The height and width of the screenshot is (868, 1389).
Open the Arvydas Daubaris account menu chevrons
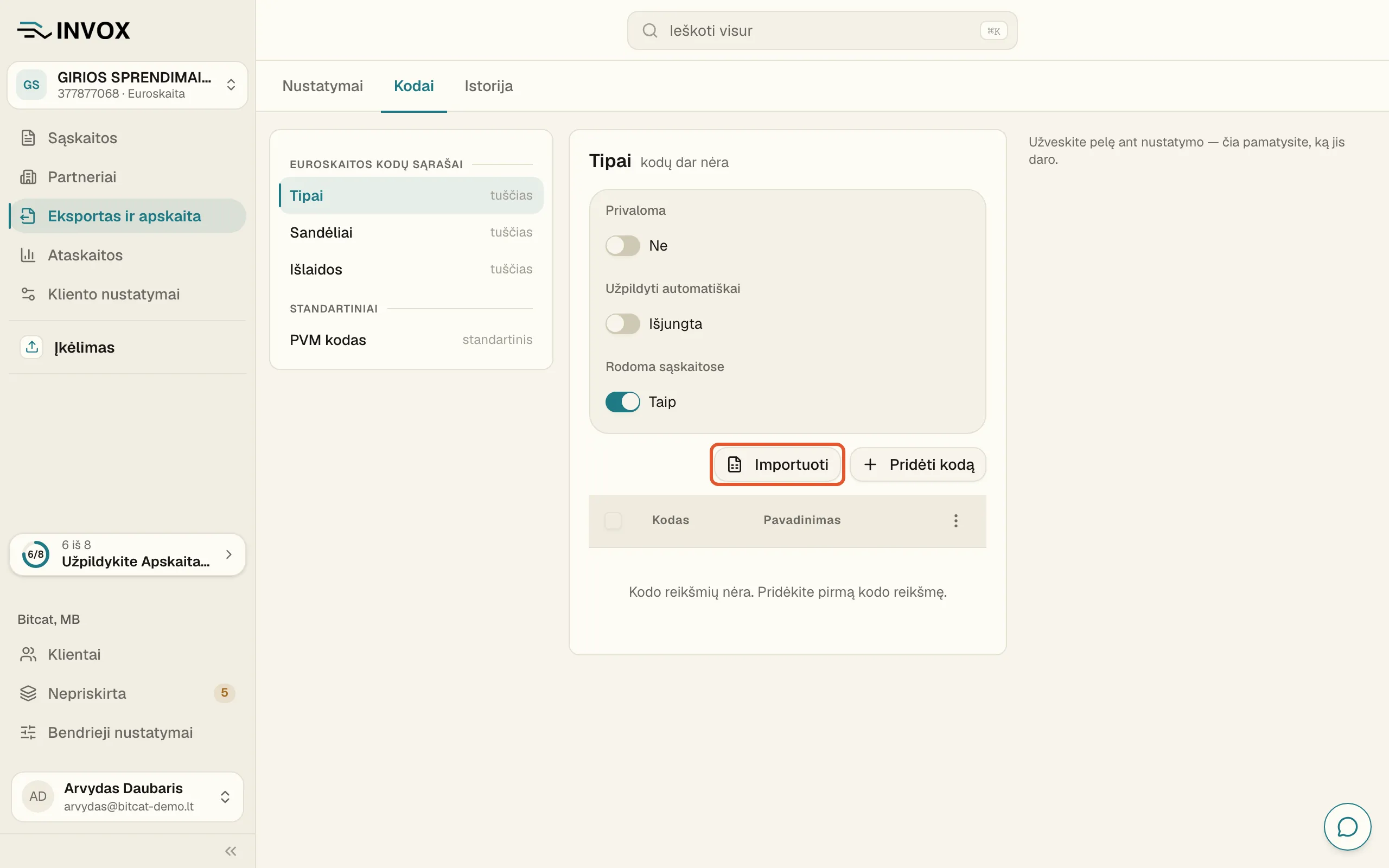pyautogui.click(x=225, y=797)
